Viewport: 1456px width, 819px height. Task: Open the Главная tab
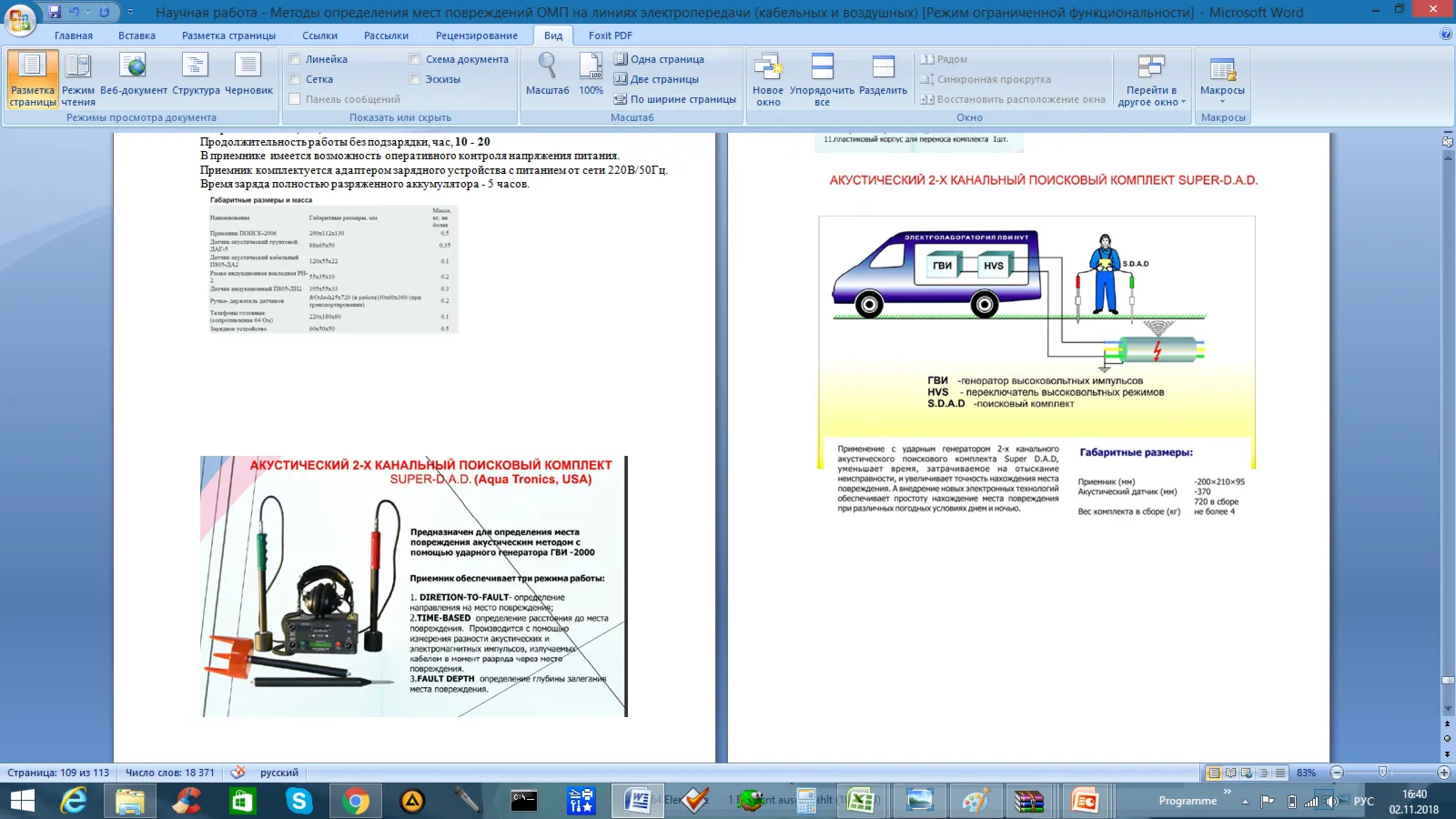click(74, 35)
